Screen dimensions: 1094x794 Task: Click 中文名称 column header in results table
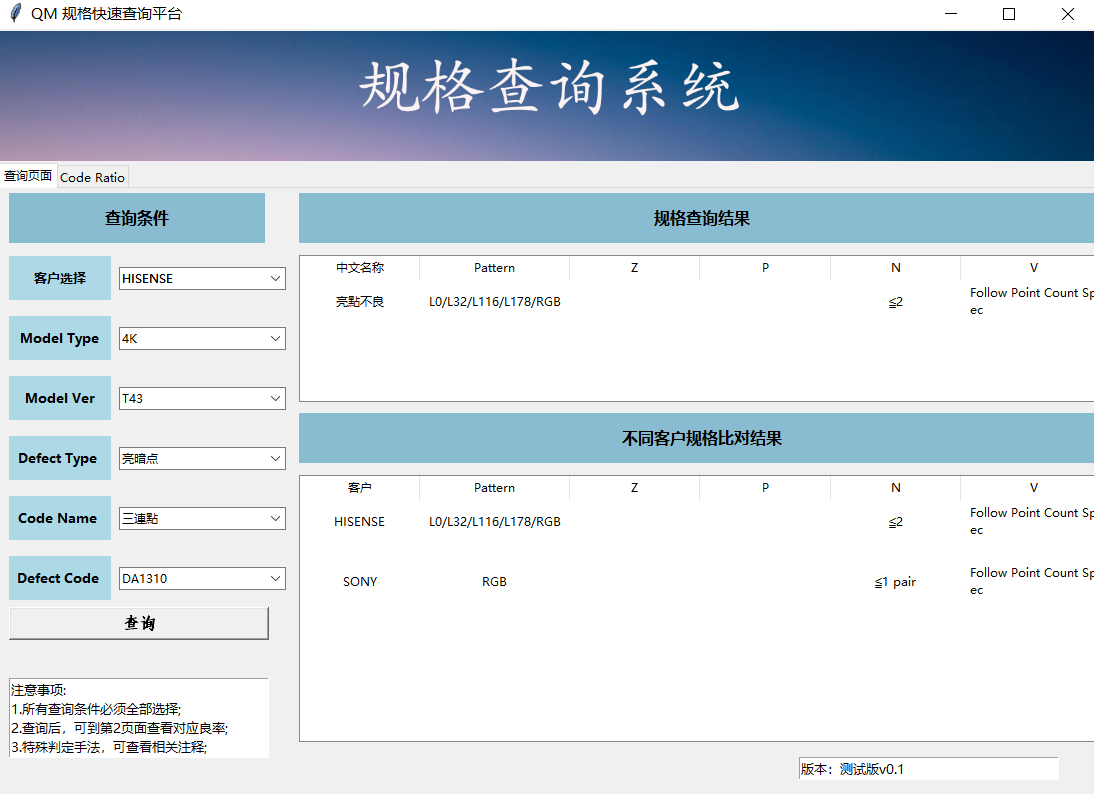[x=360, y=268]
